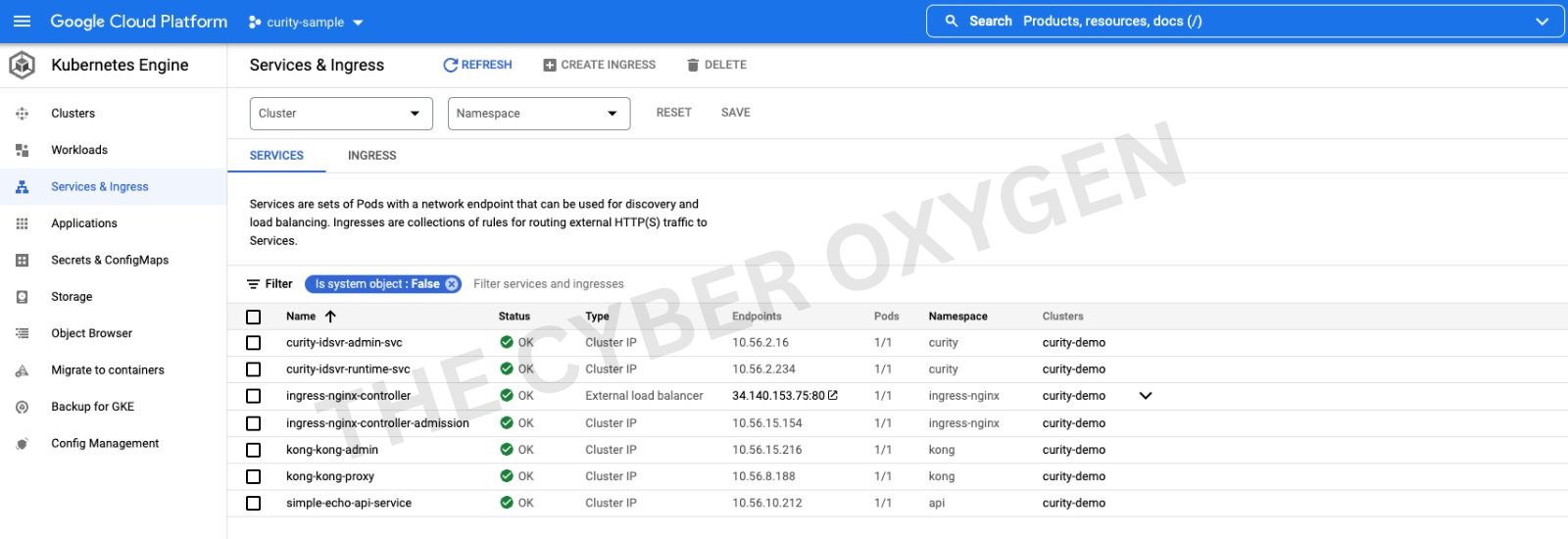
Task: Click the project icon beside curity-sample
Action: pyautogui.click(x=255, y=22)
